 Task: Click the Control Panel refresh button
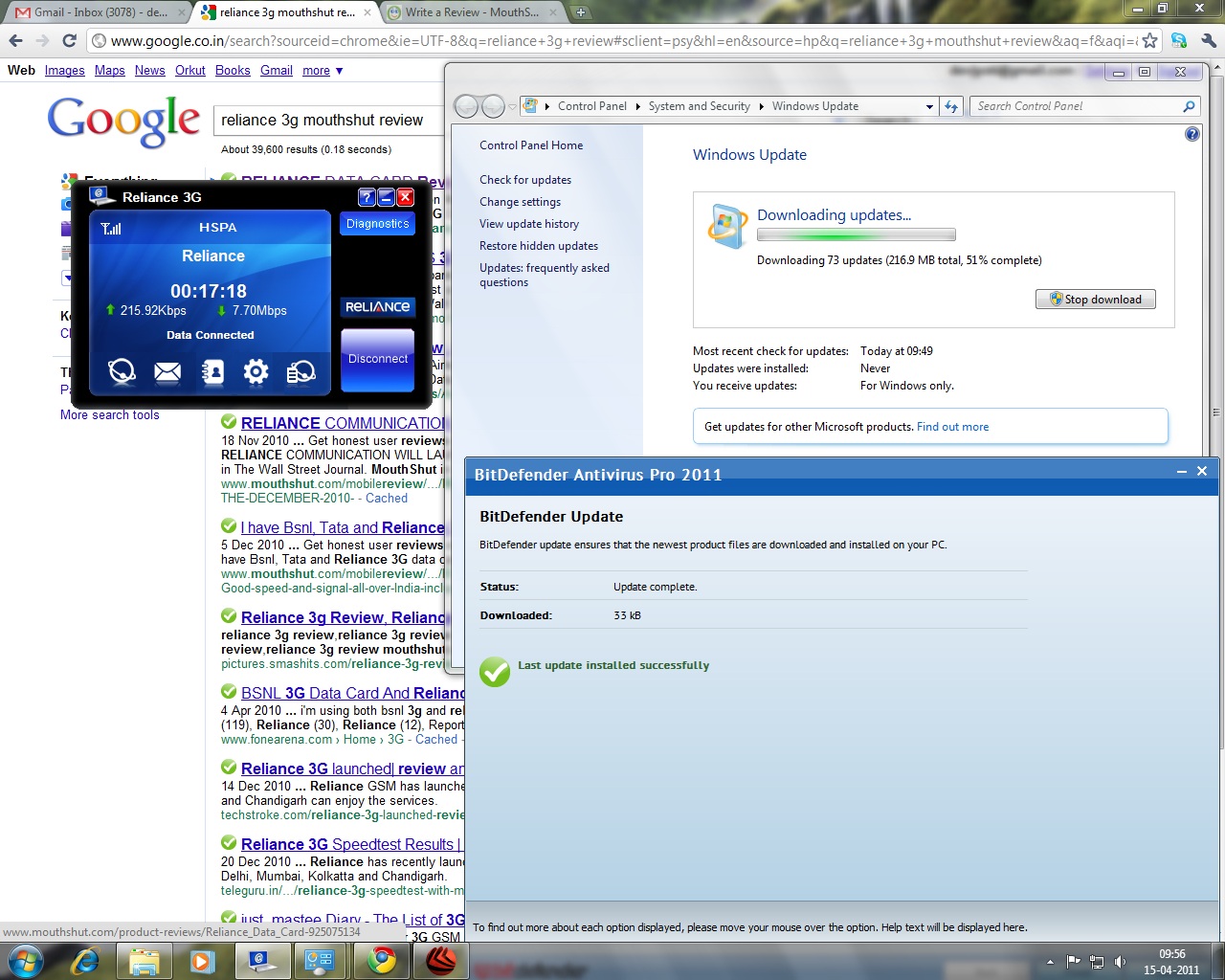click(x=951, y=106)
